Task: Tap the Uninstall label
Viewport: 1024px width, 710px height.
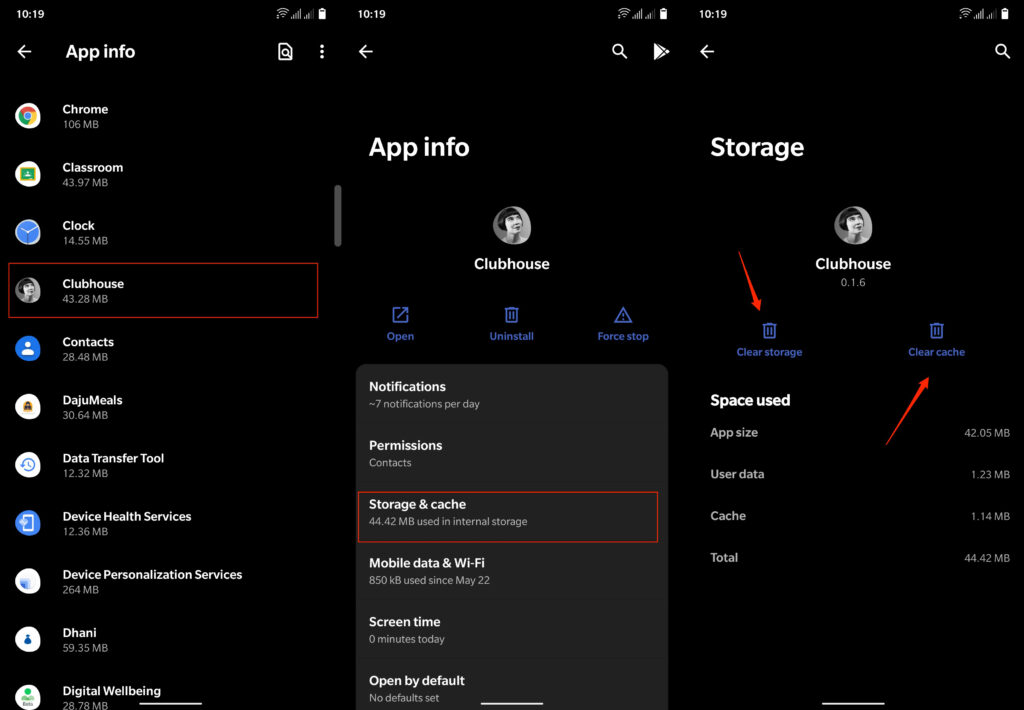Action: pyautogui.click(x=511, y=336)
